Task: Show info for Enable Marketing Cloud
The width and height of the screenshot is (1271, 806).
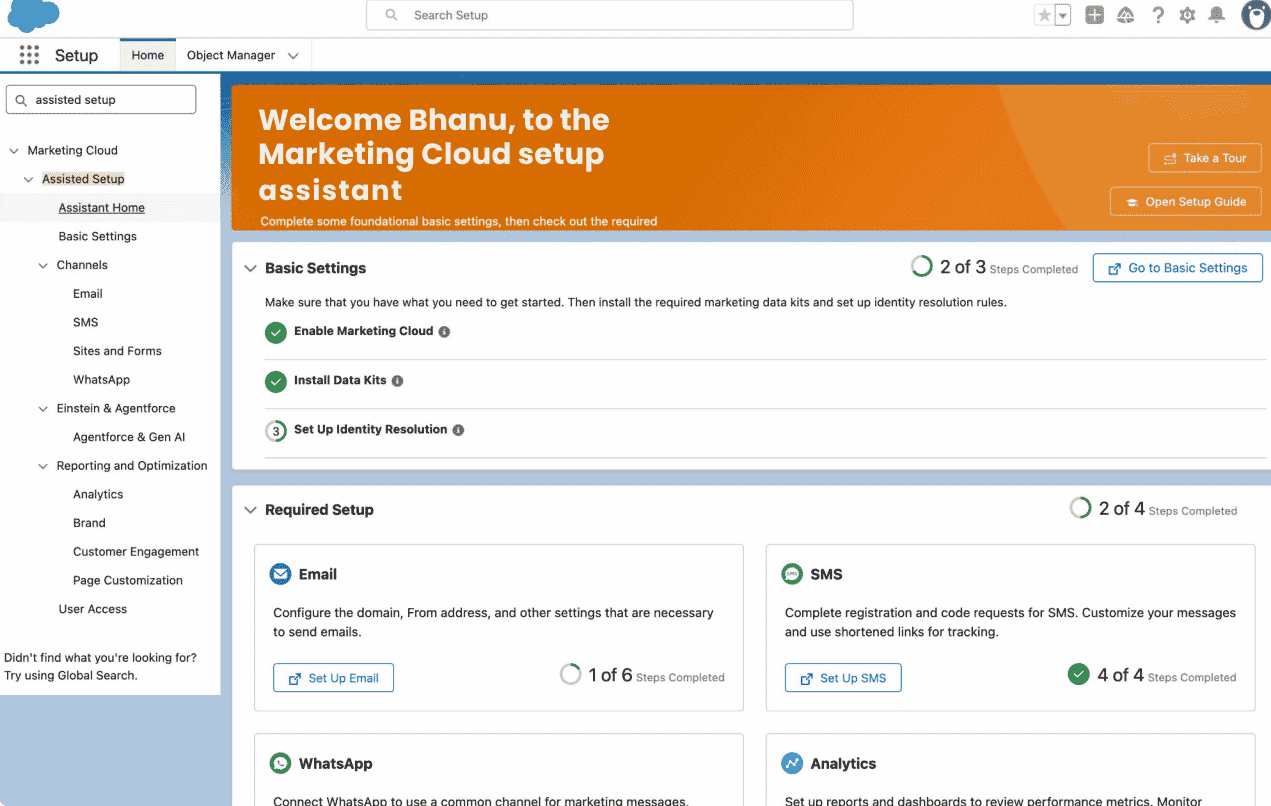Action: [x=444, y=332]
